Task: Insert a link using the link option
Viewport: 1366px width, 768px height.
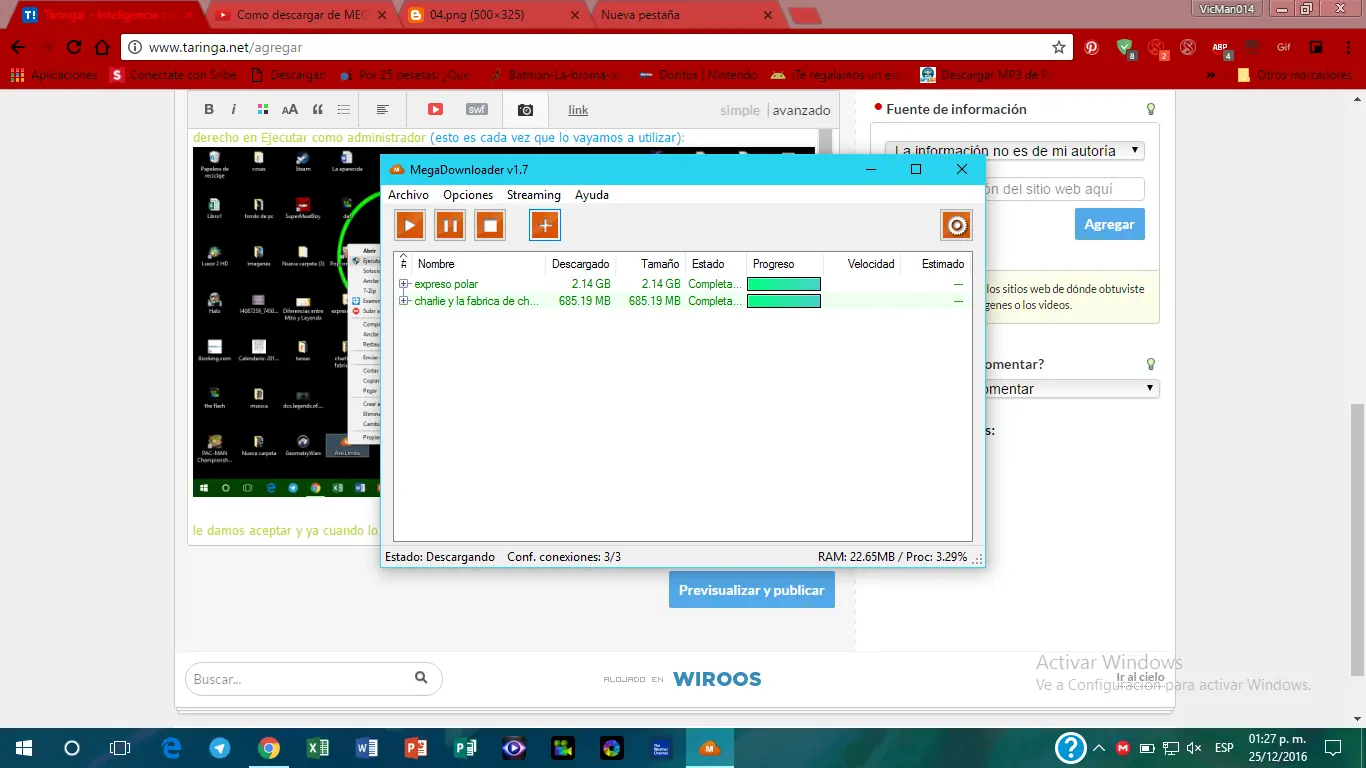Action: [578, 110]
